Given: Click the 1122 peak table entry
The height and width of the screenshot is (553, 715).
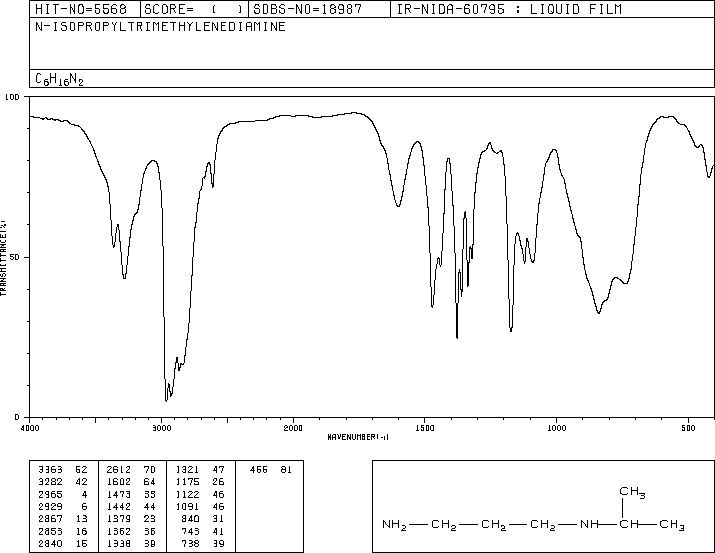Looking at the screenshot, I should pos(200,494).
